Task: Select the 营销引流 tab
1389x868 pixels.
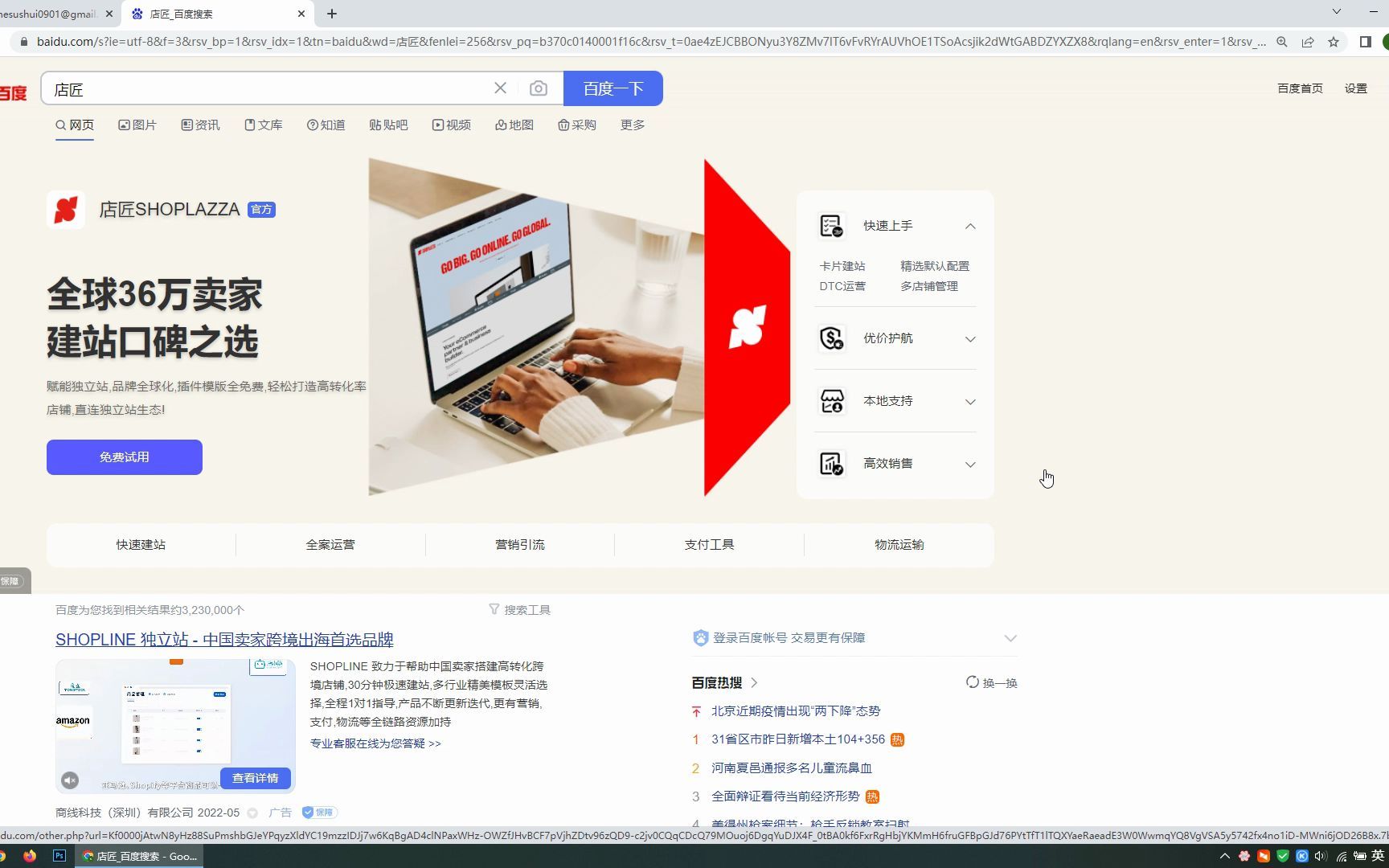Action: coord(520,545)
